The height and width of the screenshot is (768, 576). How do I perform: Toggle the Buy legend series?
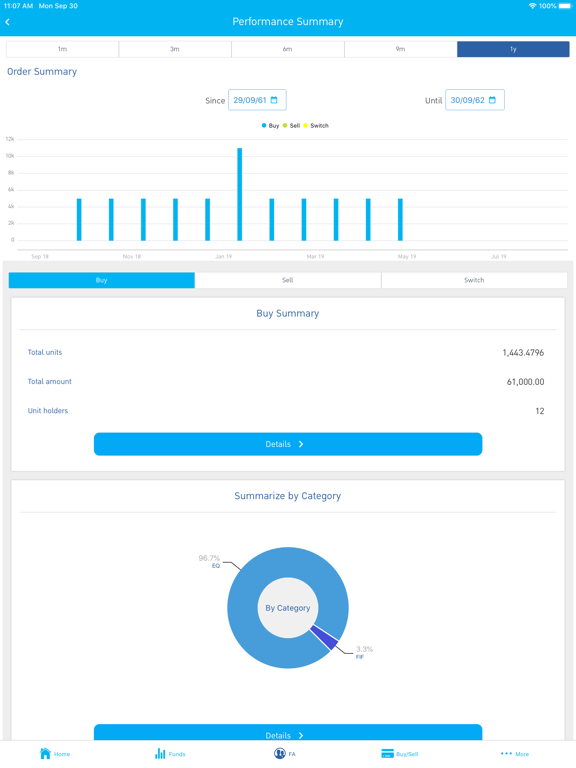270,126
